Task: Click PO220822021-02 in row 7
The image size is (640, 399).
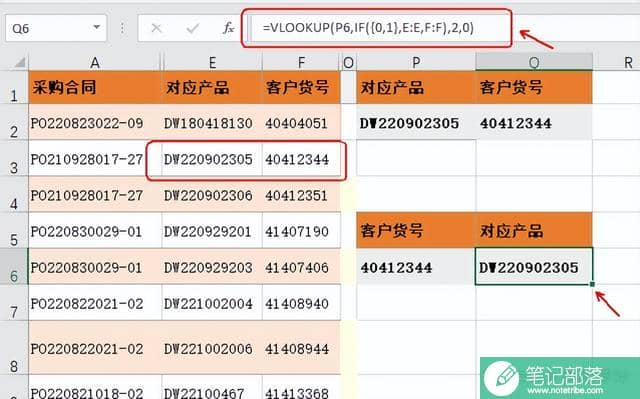Action: point(95,303)
